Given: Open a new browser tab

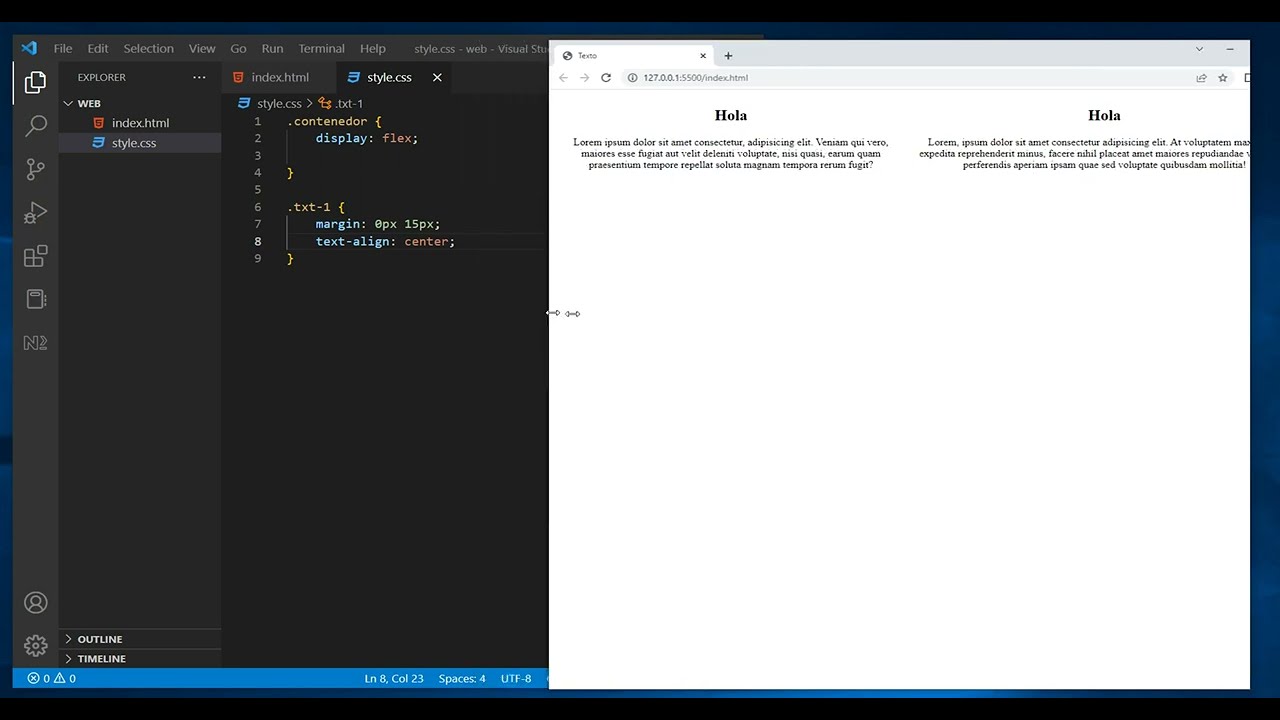Looking at the screenshot, I should pyautogui.click(x=728, y=56).
